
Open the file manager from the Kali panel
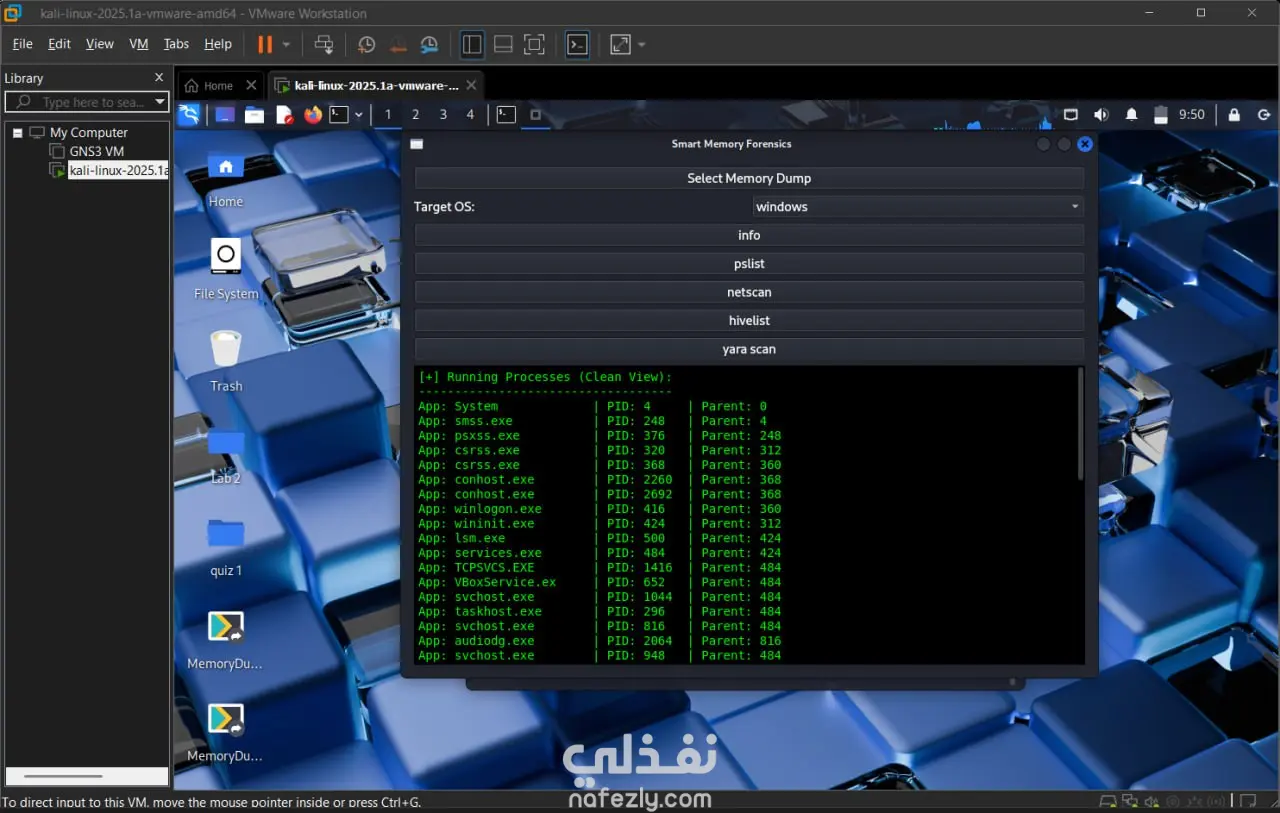pos(254,115)
